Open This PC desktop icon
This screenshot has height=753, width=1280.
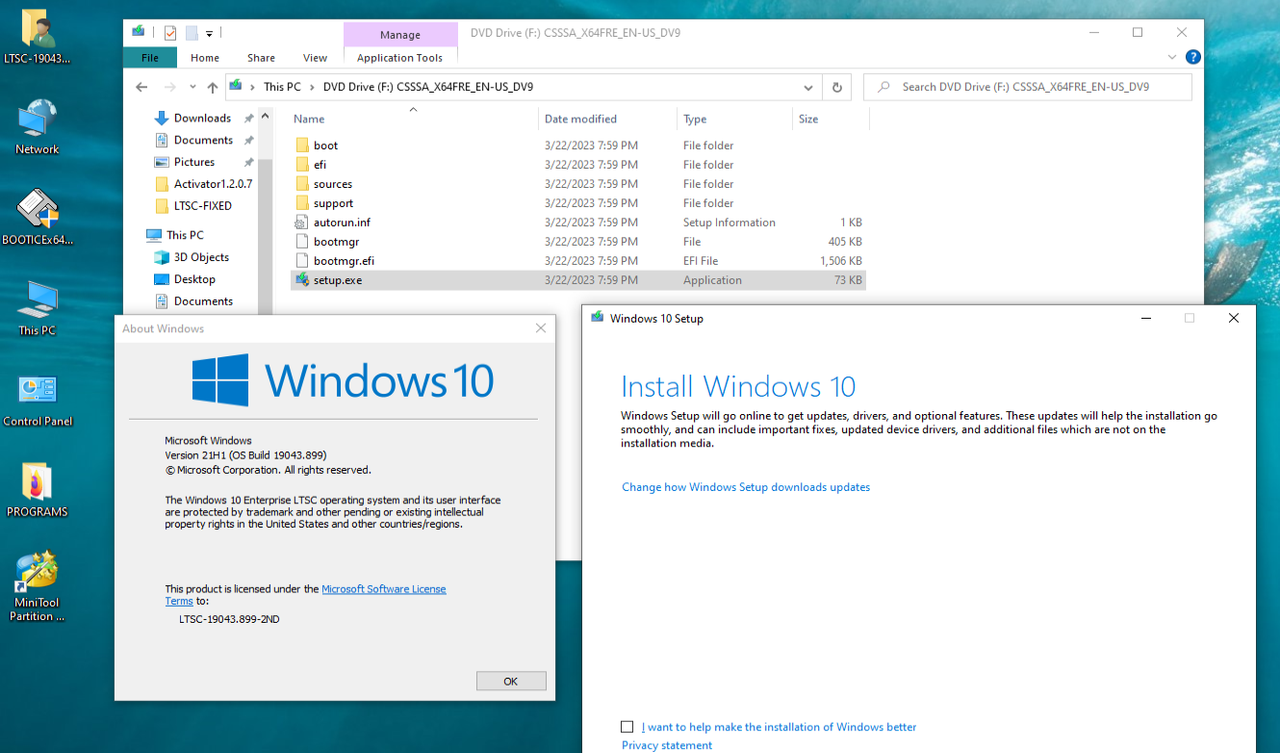(x=37, y=308)
